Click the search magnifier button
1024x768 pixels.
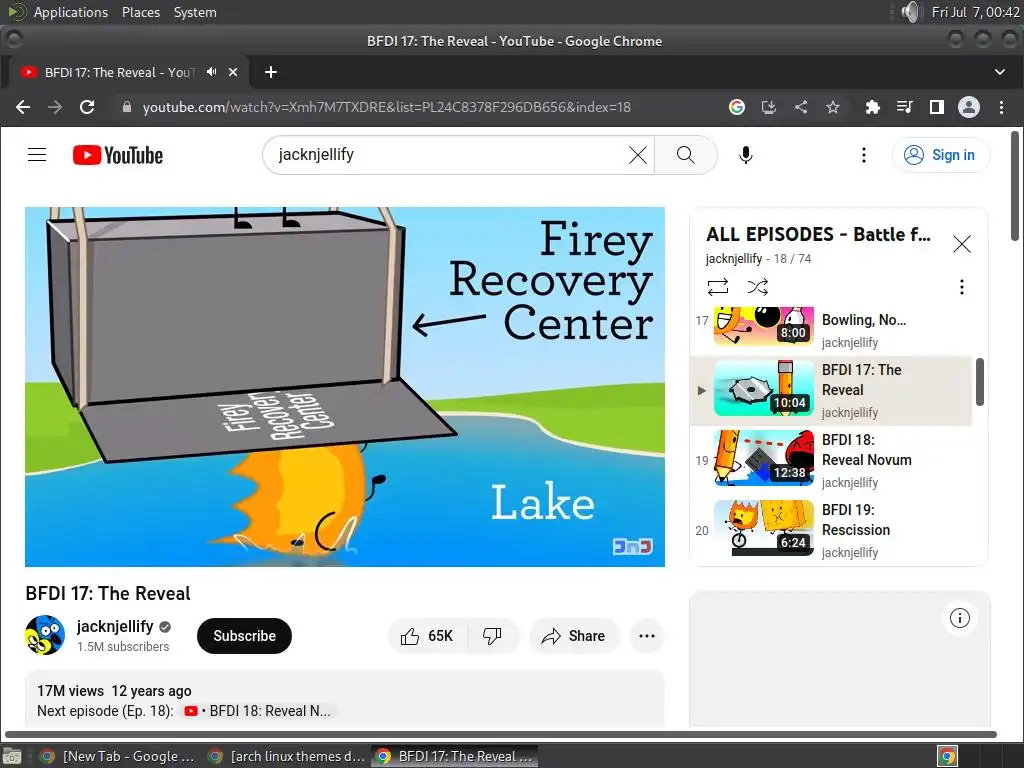685,155
